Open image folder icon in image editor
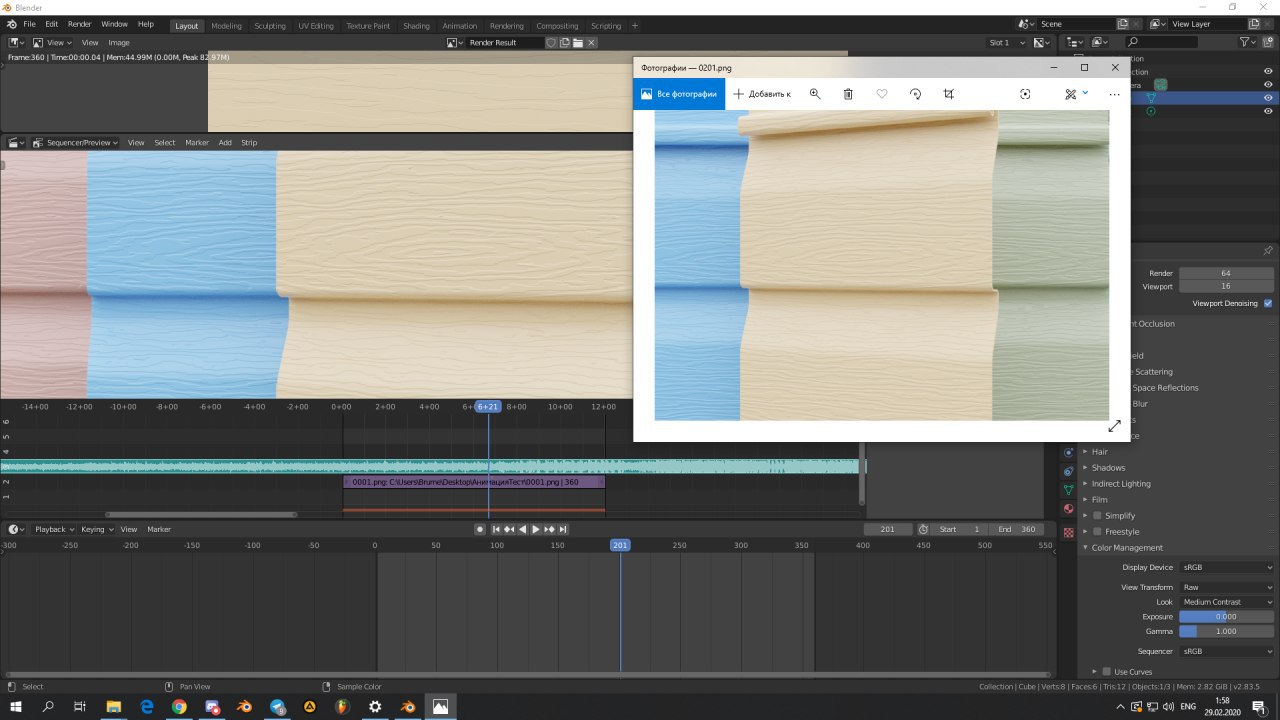The image size is (1280, 720). [578, 43]
